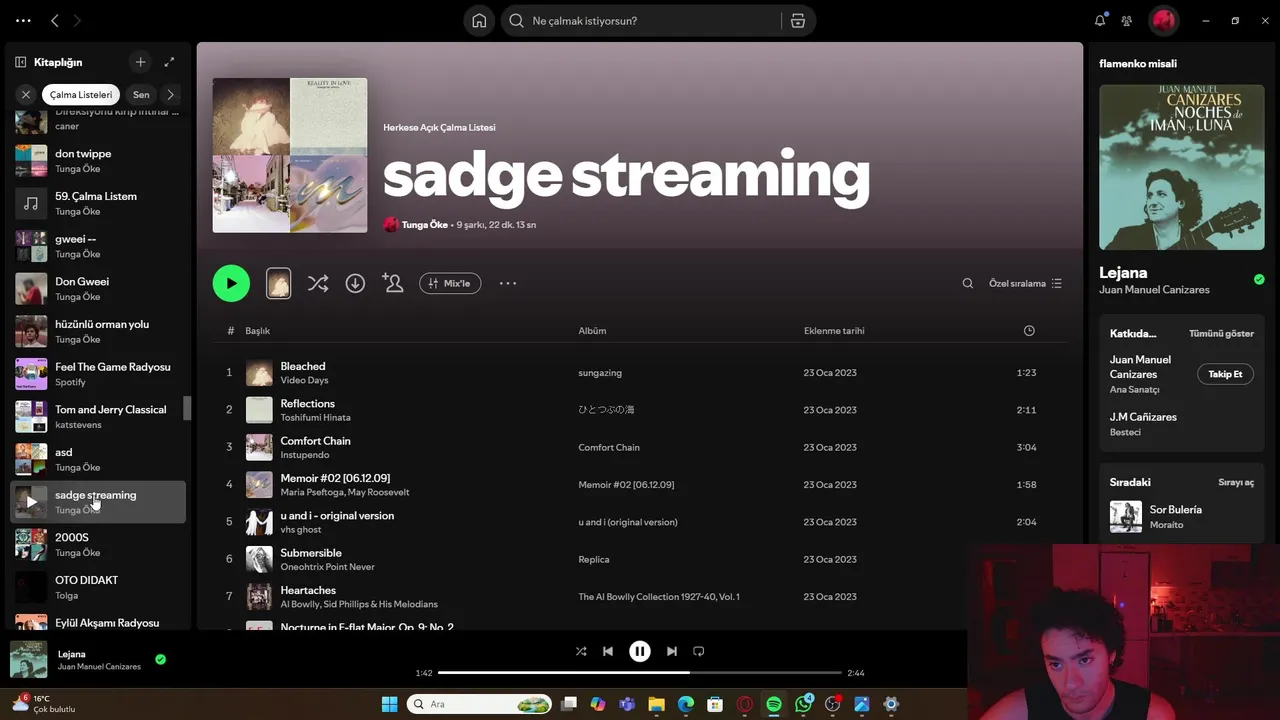Image resolution: width=1280 pixels, height=720 pixels.
Task: Open Tom and Jerry Classical playlist
Action: pos(98,416)
